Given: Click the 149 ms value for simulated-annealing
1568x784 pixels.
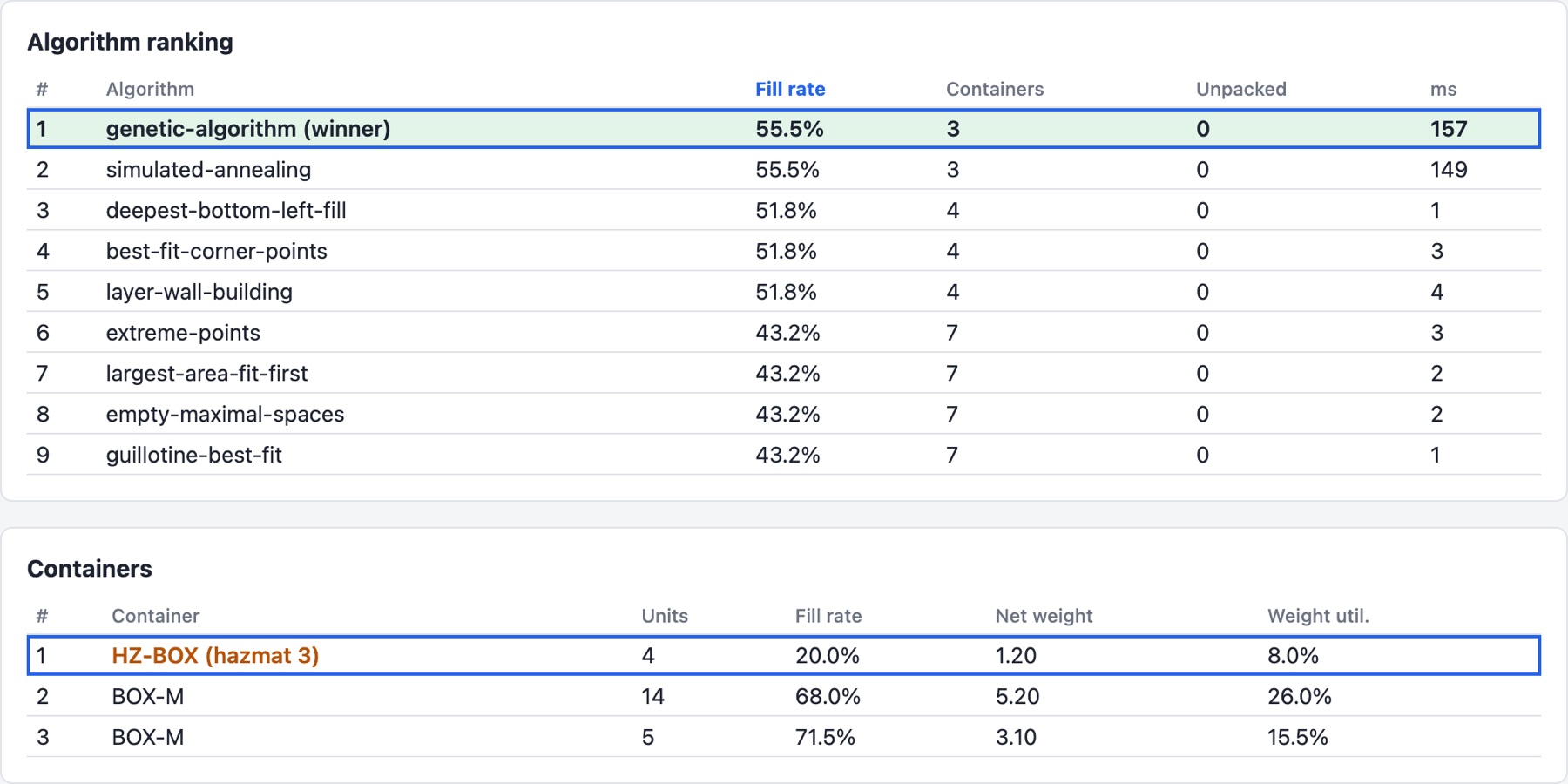Looking at the screenshot, I should coord(1449,169).
